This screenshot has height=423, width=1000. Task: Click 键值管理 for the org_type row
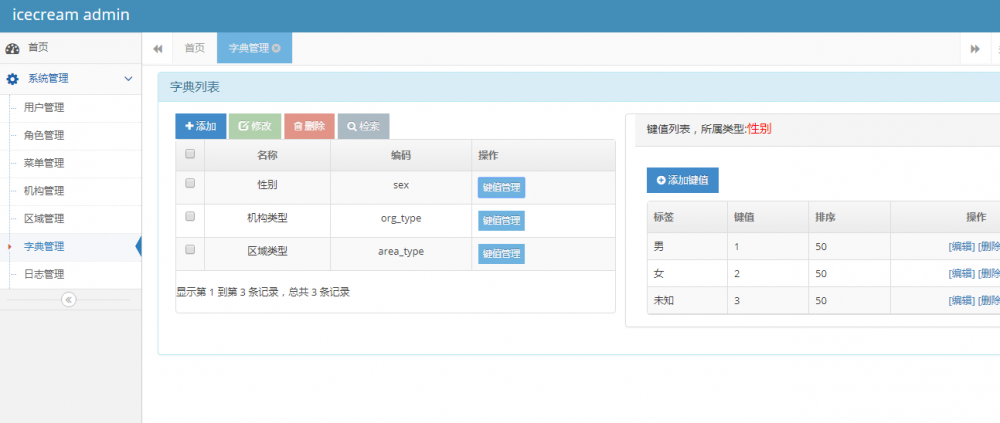[x=501, y=221]
